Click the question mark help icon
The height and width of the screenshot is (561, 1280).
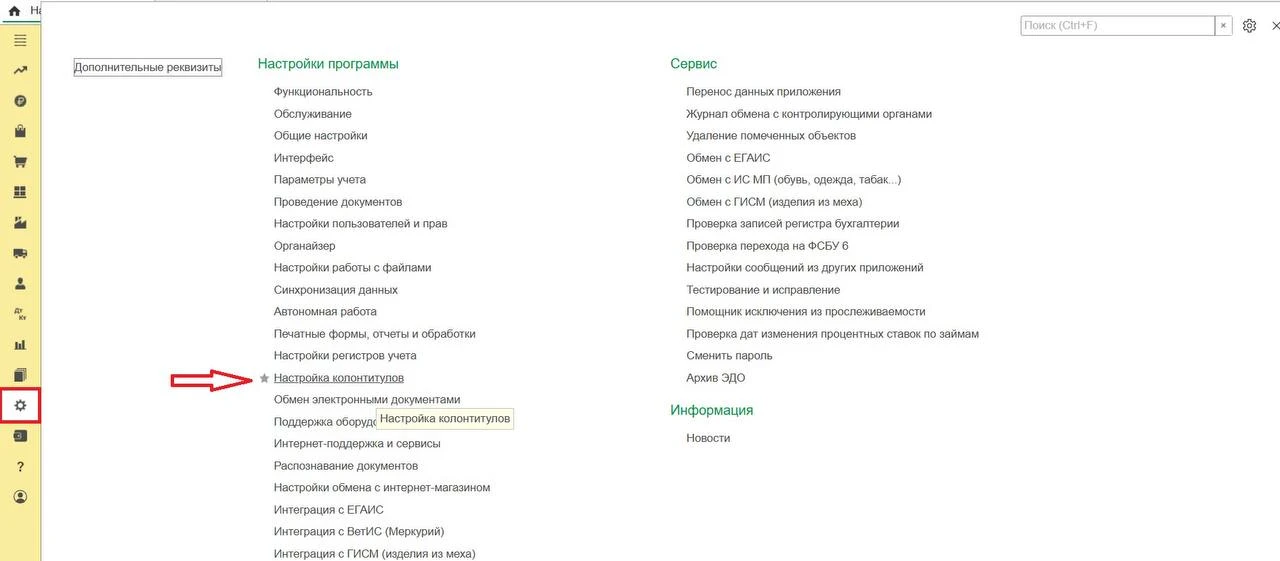[20, 467]
